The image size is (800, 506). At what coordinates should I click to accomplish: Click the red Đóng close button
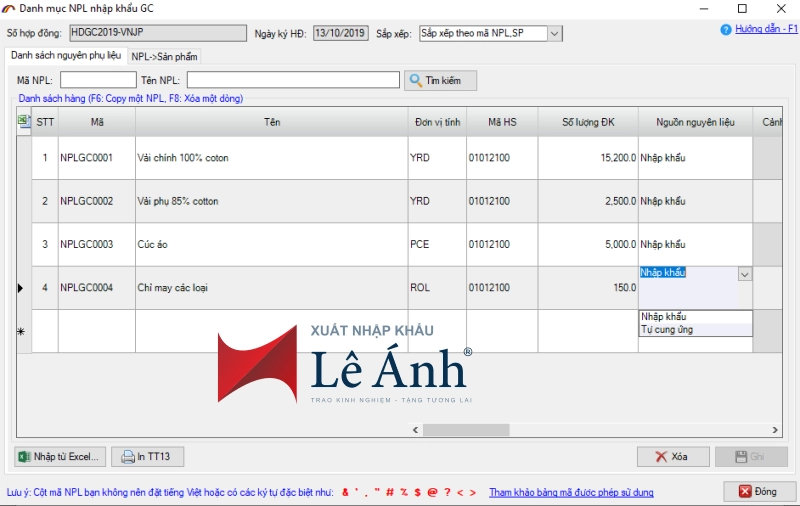pyautogui.click(x=759, y=492)
